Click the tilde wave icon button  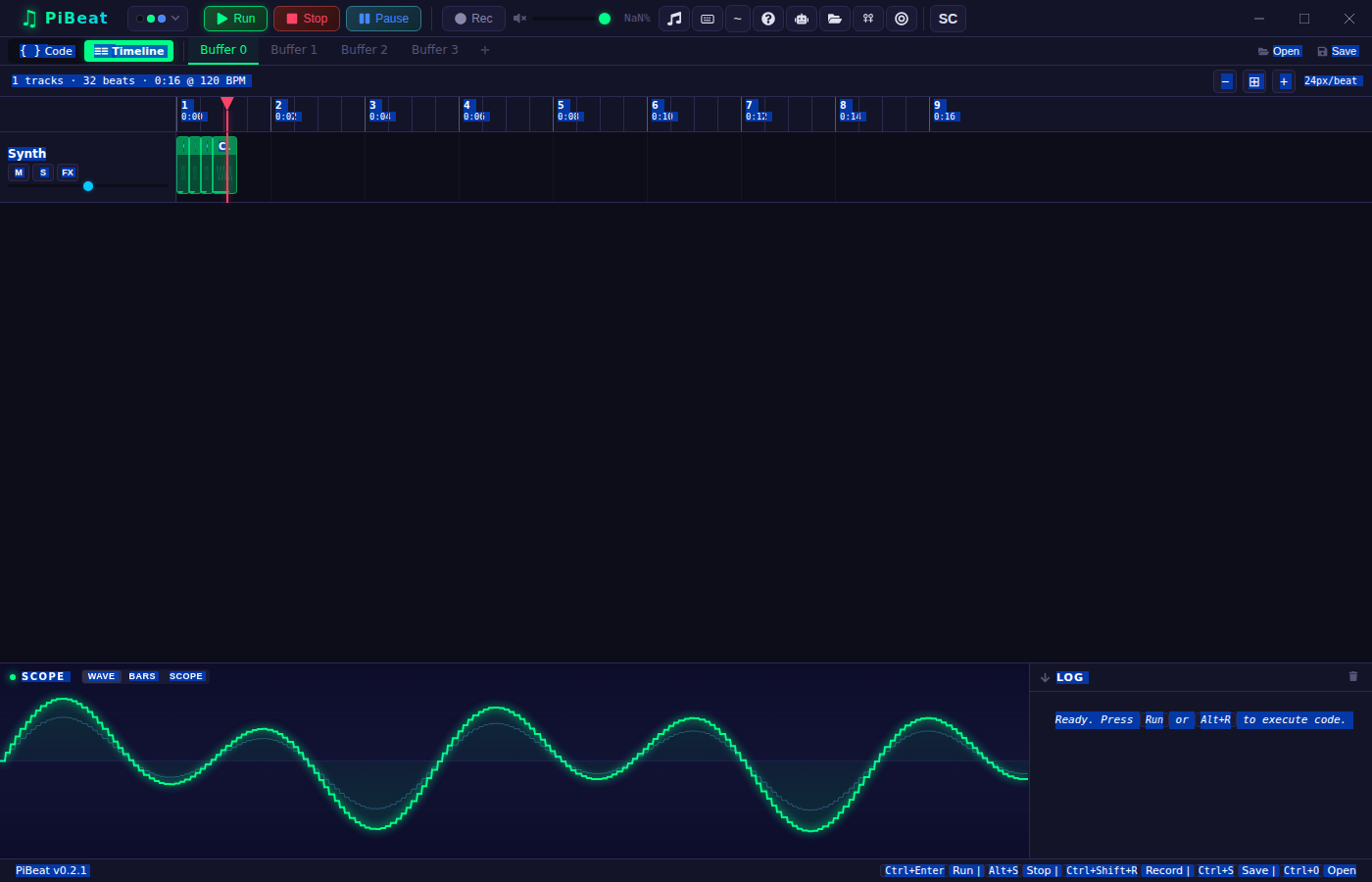[738, 19]
